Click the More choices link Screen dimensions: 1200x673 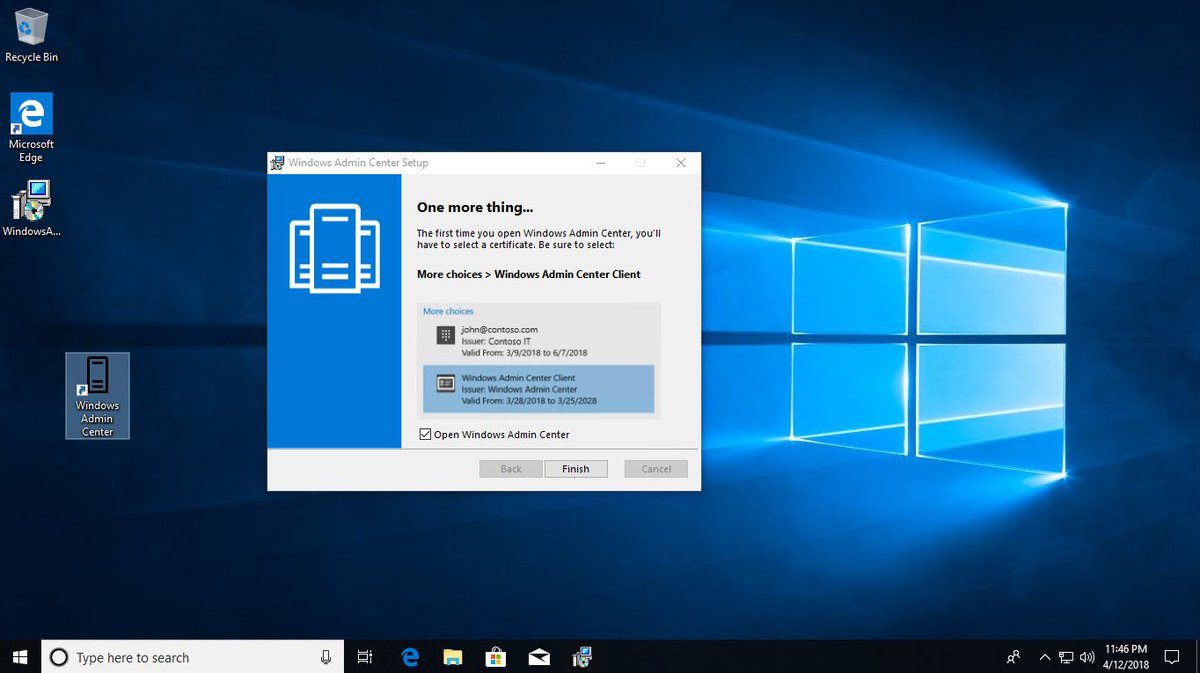click(x=448, y=311)
